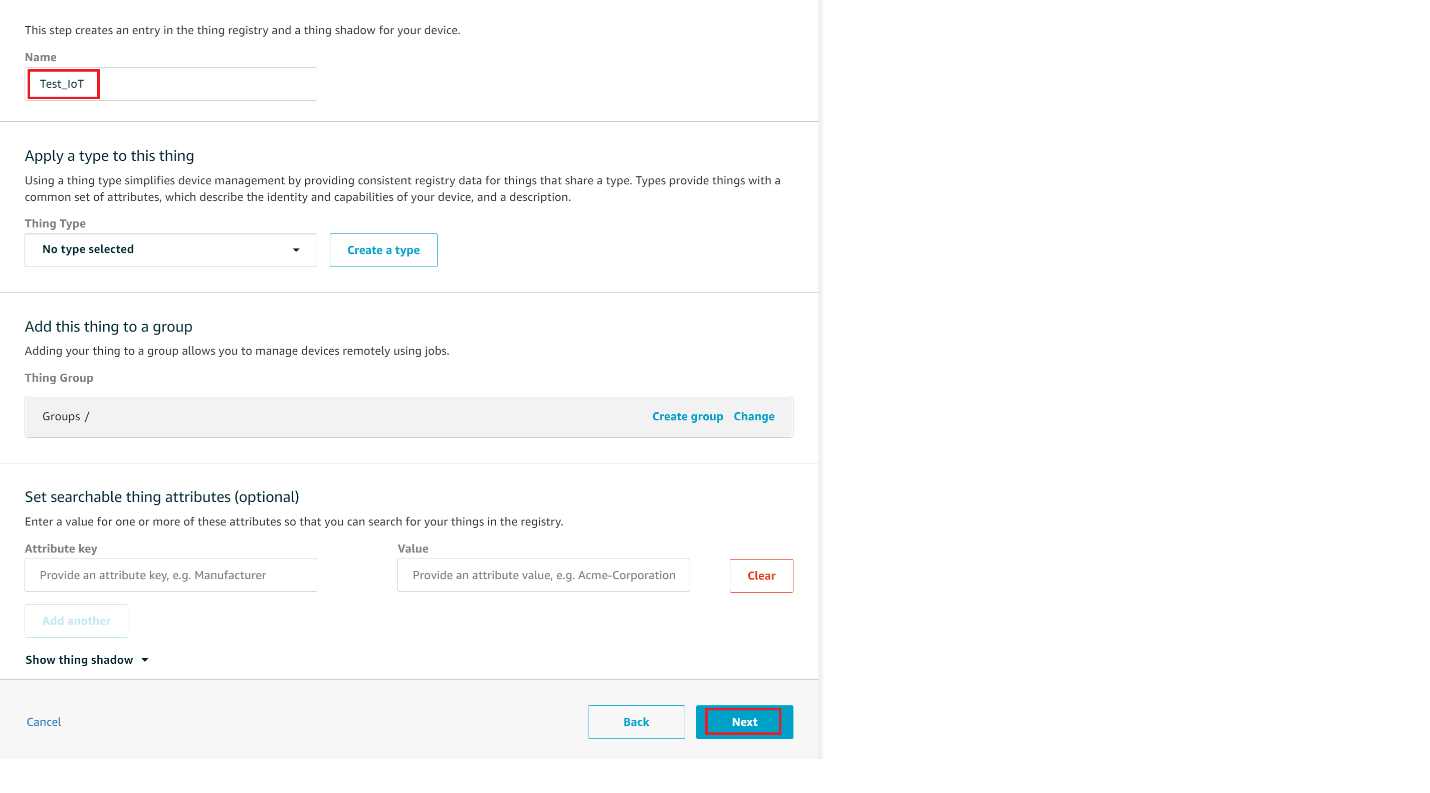Image resolution: width=1430 pixels, height=793 pixels.
Task: Go to previous step with Back
Action: (636, 722)
